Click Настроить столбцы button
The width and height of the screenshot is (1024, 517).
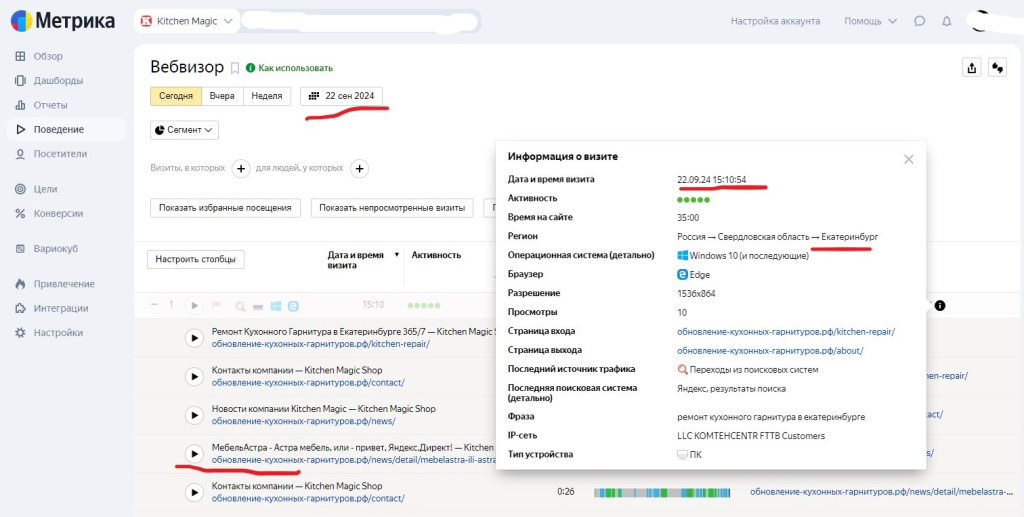[196, 259]
